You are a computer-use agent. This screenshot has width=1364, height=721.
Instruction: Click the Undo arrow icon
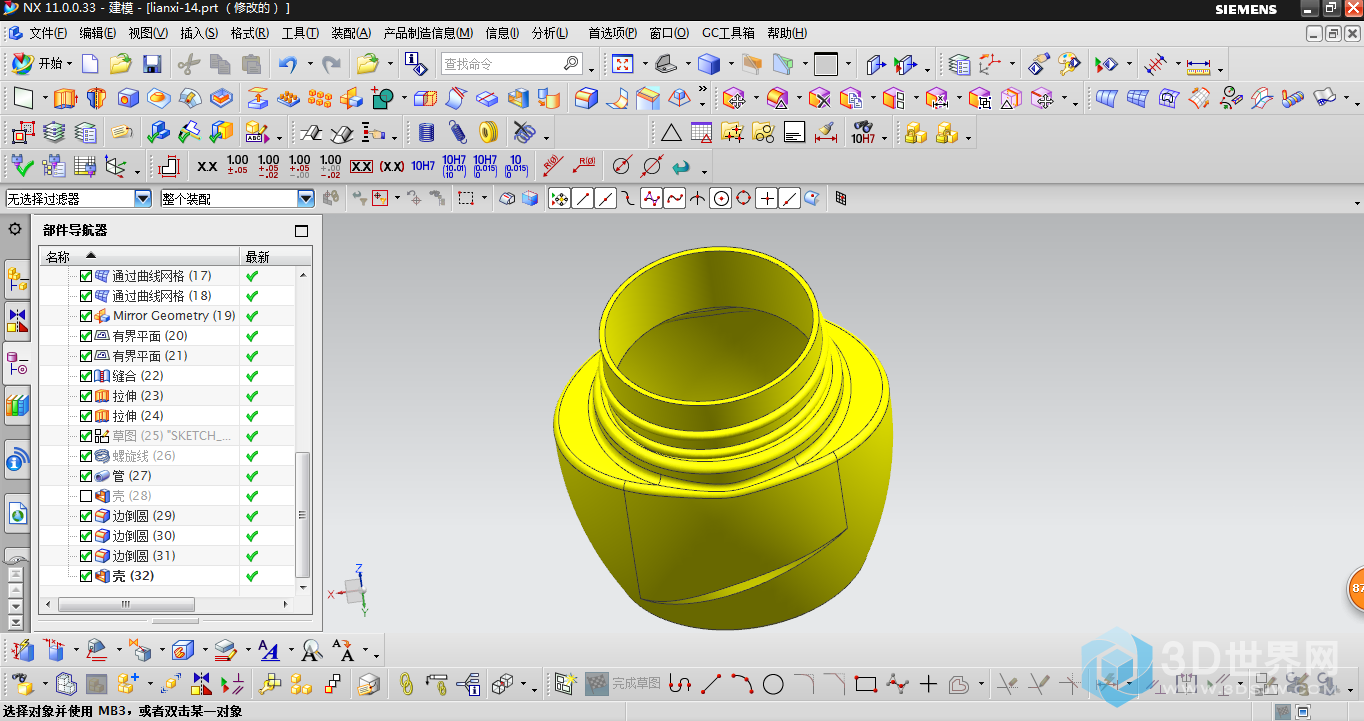pyautogui.click(x=288, y=65)
